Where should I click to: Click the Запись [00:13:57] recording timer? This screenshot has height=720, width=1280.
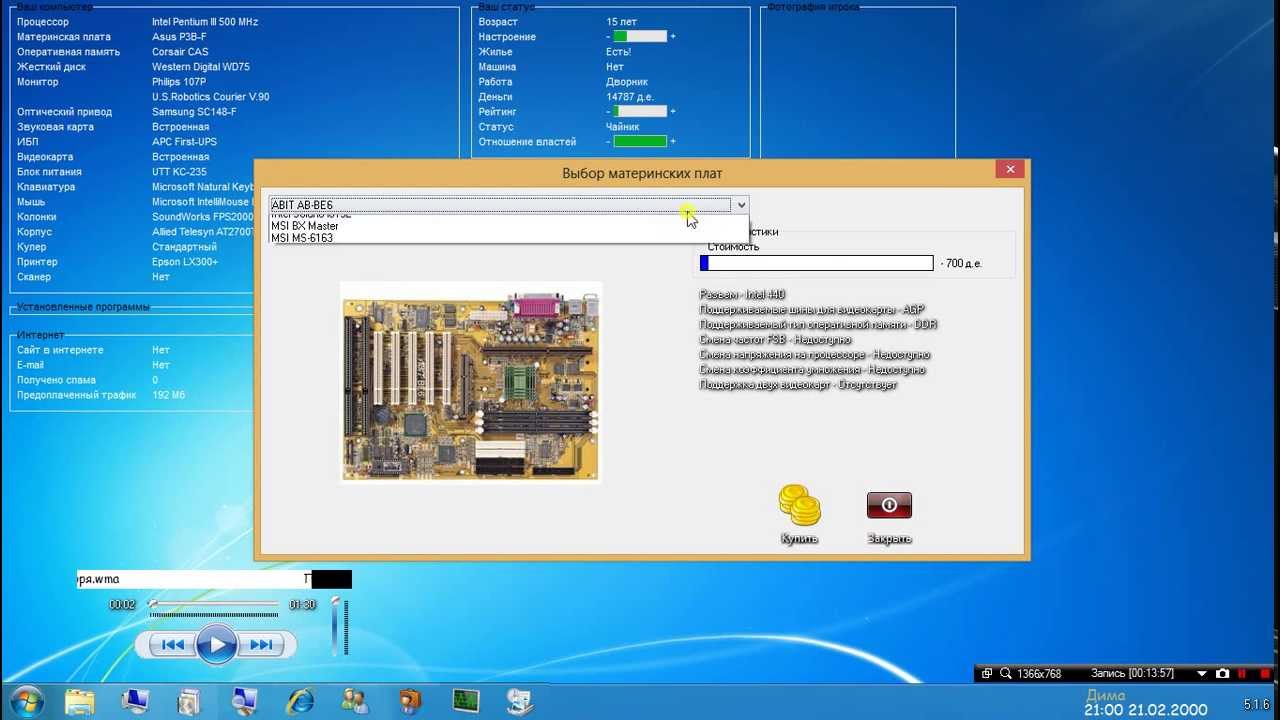(x=1132, y=674)
